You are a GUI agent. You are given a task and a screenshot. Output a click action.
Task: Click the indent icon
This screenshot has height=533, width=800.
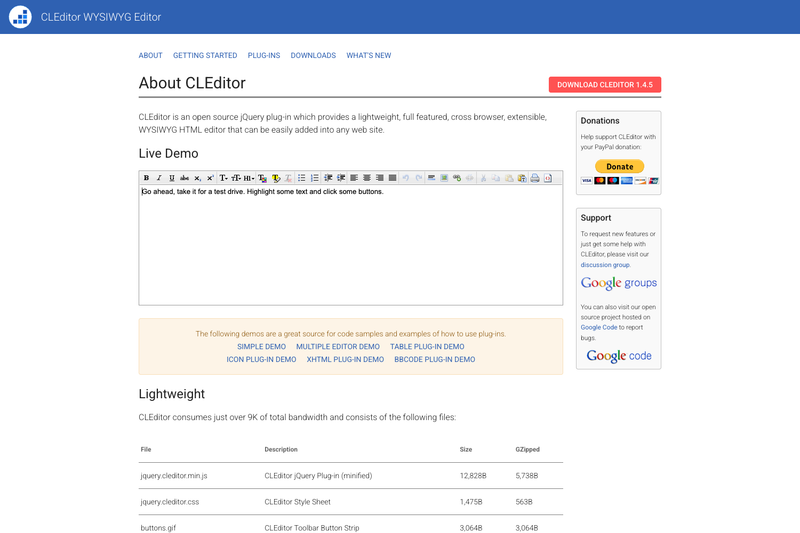(341, 178)
